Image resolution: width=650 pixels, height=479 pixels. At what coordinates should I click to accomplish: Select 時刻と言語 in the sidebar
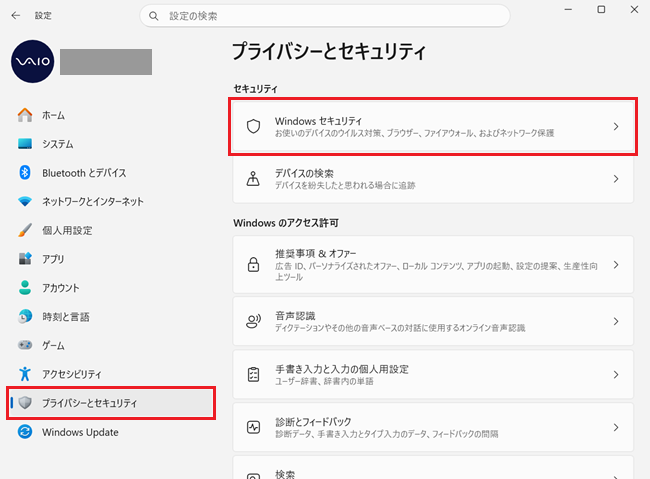(x=111, y=316)
